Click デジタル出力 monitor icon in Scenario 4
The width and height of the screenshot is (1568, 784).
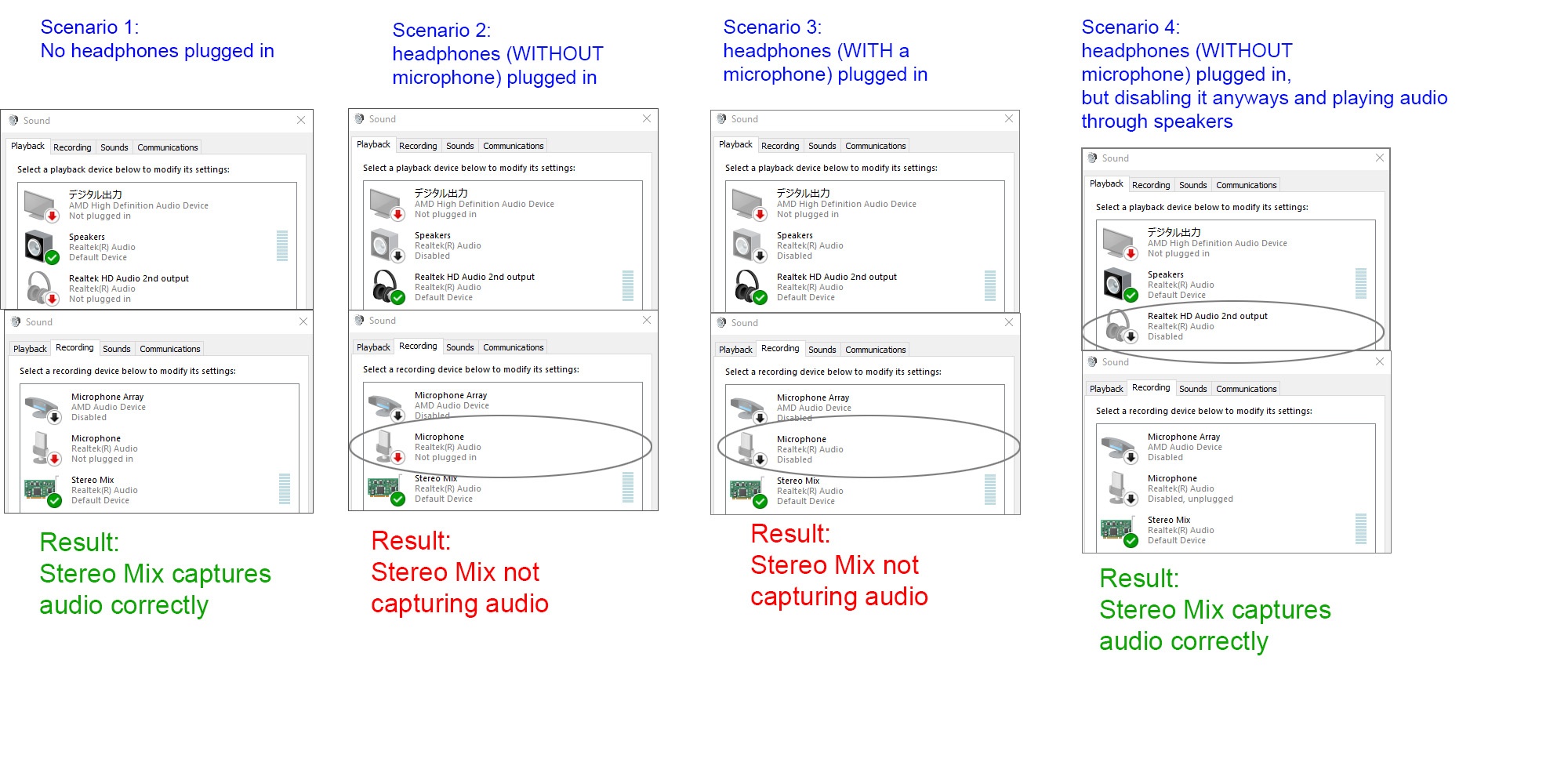click(x=1120, y=243)
